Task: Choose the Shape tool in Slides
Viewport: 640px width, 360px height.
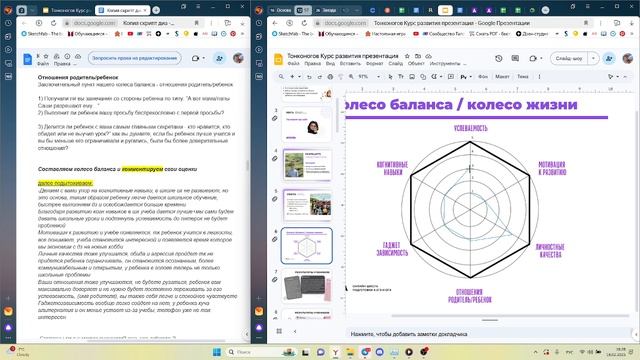Action: pyautogui.click(x=423, y=76)
